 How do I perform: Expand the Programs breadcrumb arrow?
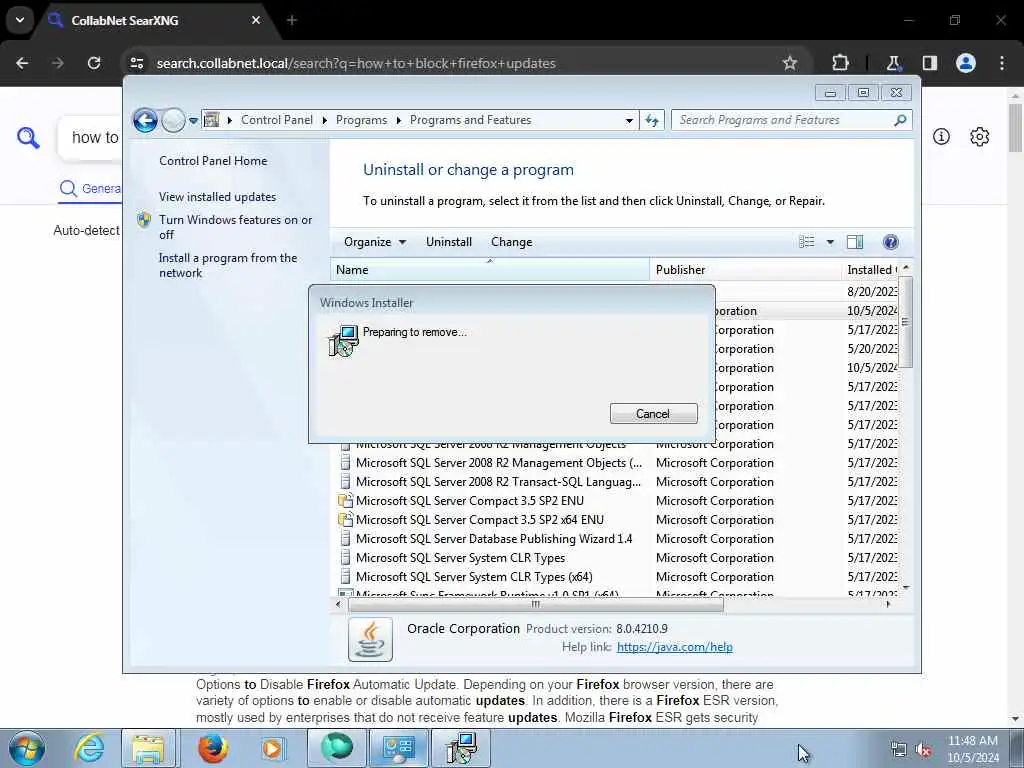click(398, 120)
